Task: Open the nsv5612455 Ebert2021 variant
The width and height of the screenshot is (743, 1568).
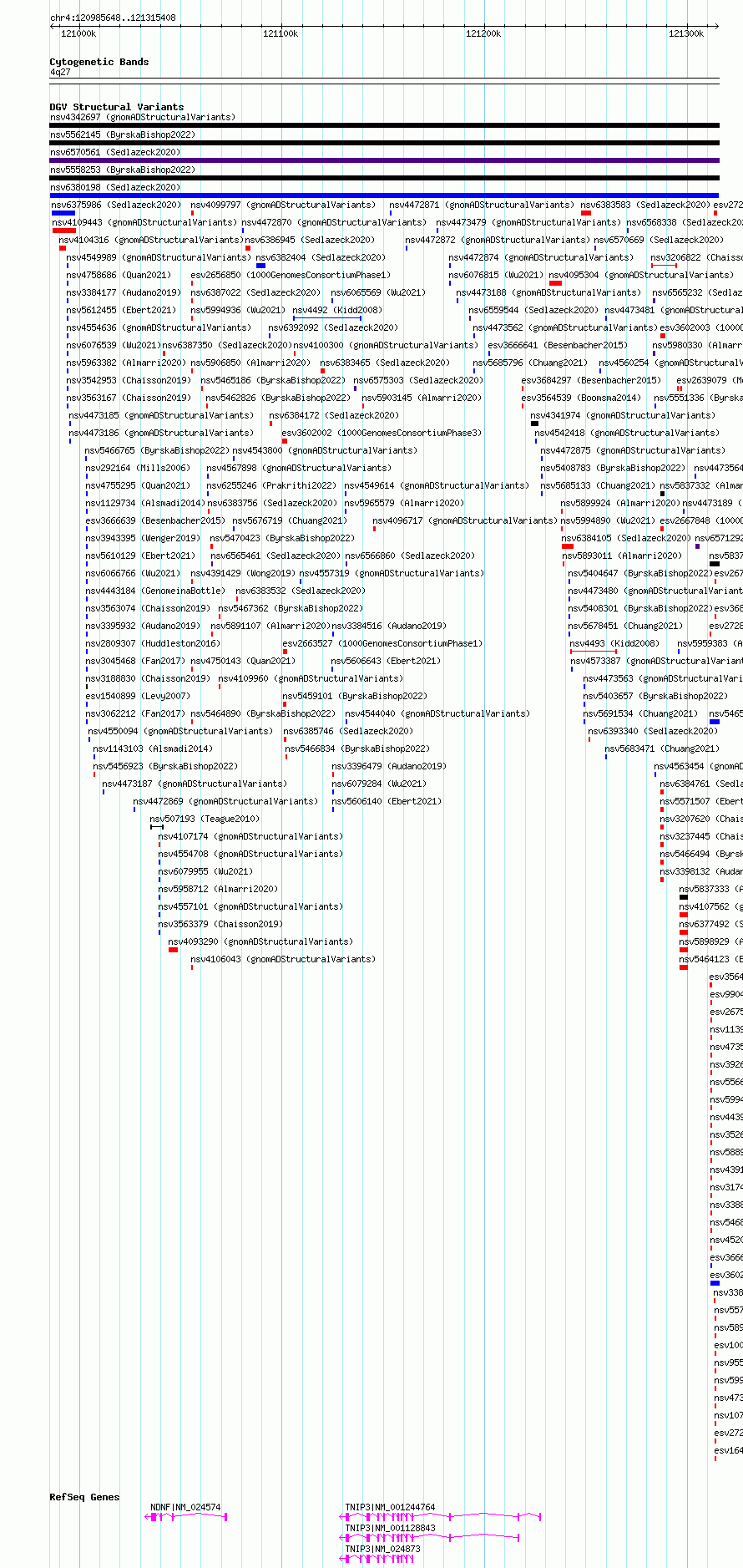Action: [x=121, y=310]
